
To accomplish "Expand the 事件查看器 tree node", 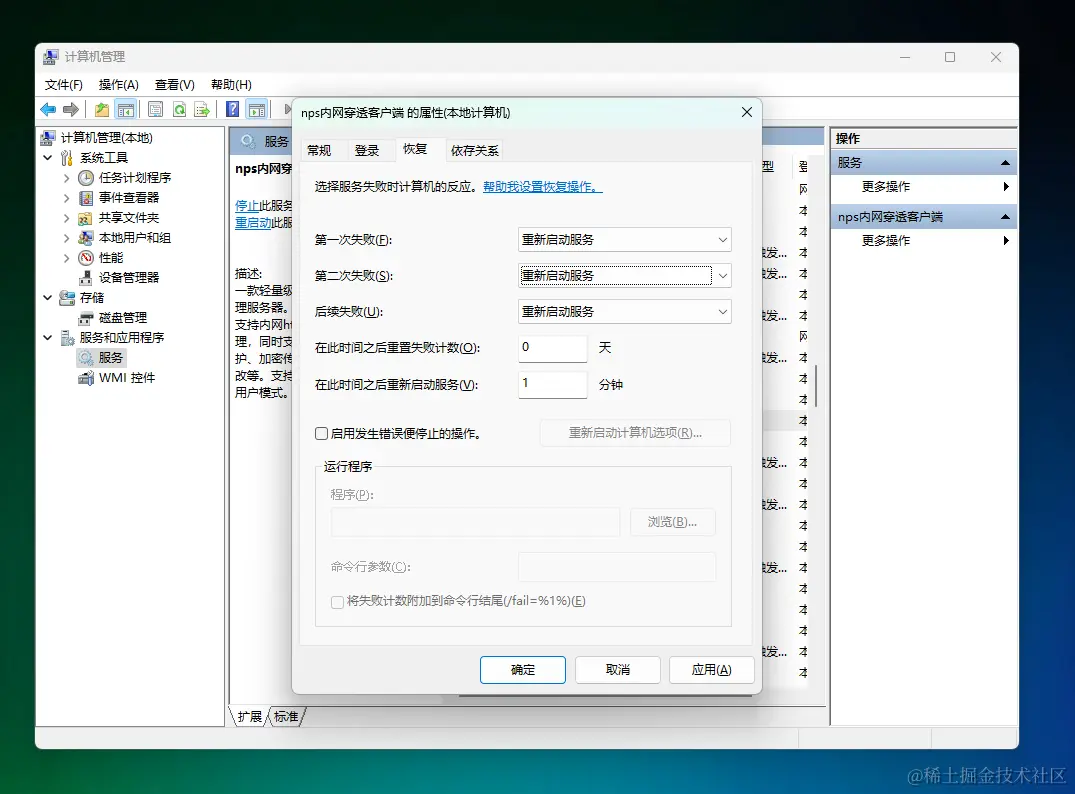I will [67, 198].
